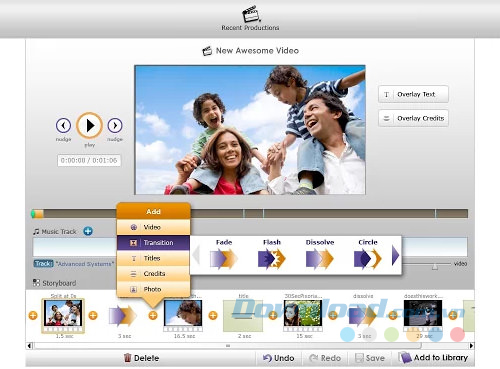
Task: Click the storyboard scrollbar right arrow
Action: (x=471, y=346)
